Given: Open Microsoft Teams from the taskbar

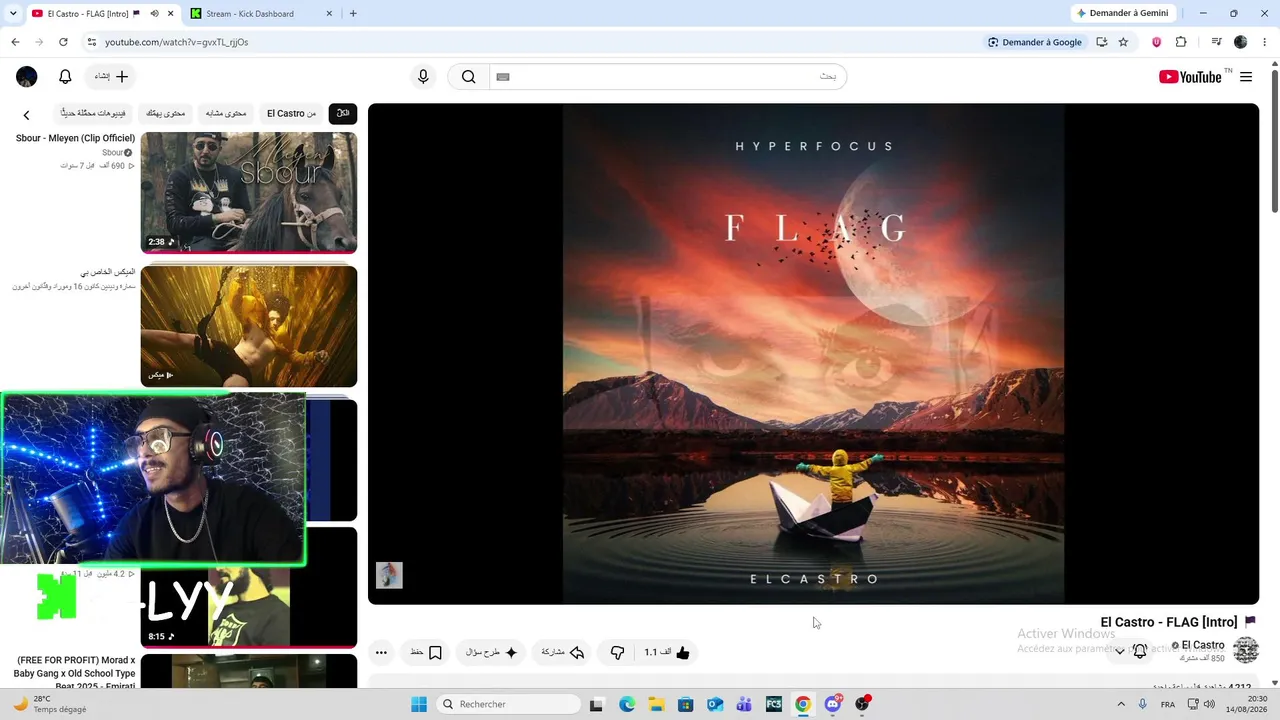Looking at the screenshot, I should 744,704.
